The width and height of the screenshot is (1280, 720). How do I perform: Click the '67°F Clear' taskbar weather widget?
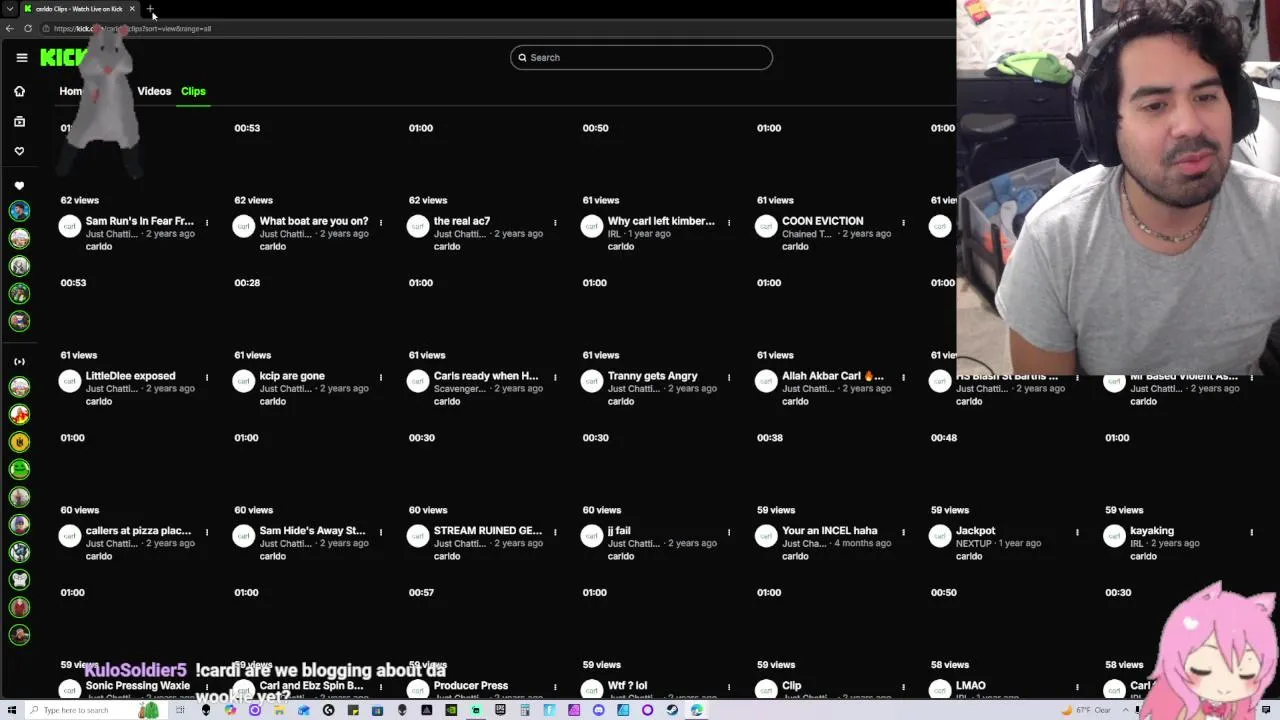tap(1086, 710)
